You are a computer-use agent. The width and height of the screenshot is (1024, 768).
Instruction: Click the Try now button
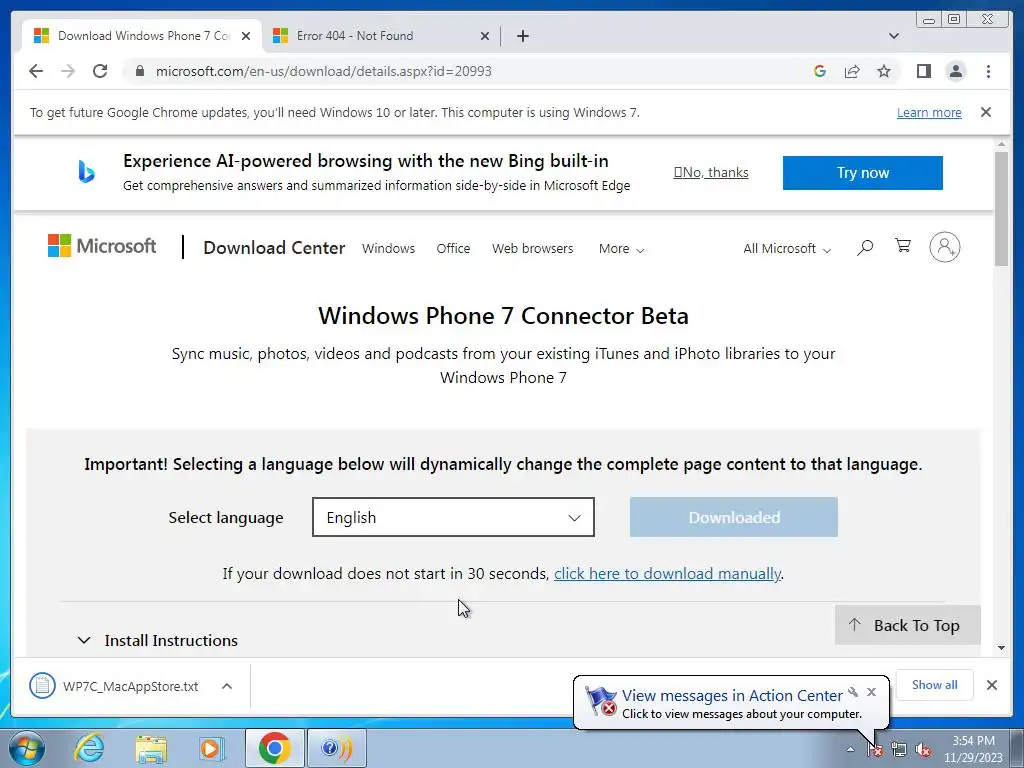point(863,172)
